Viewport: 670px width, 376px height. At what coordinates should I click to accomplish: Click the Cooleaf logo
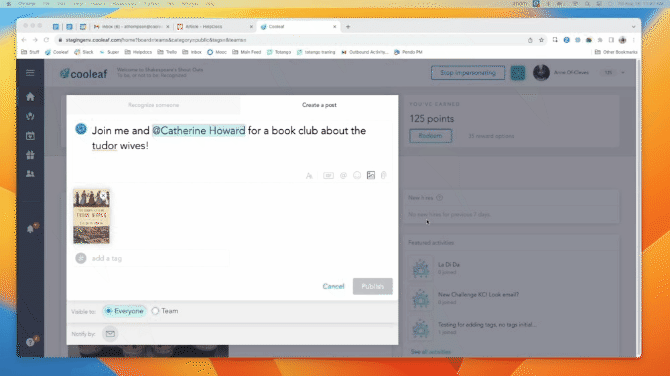click(84, 73)
